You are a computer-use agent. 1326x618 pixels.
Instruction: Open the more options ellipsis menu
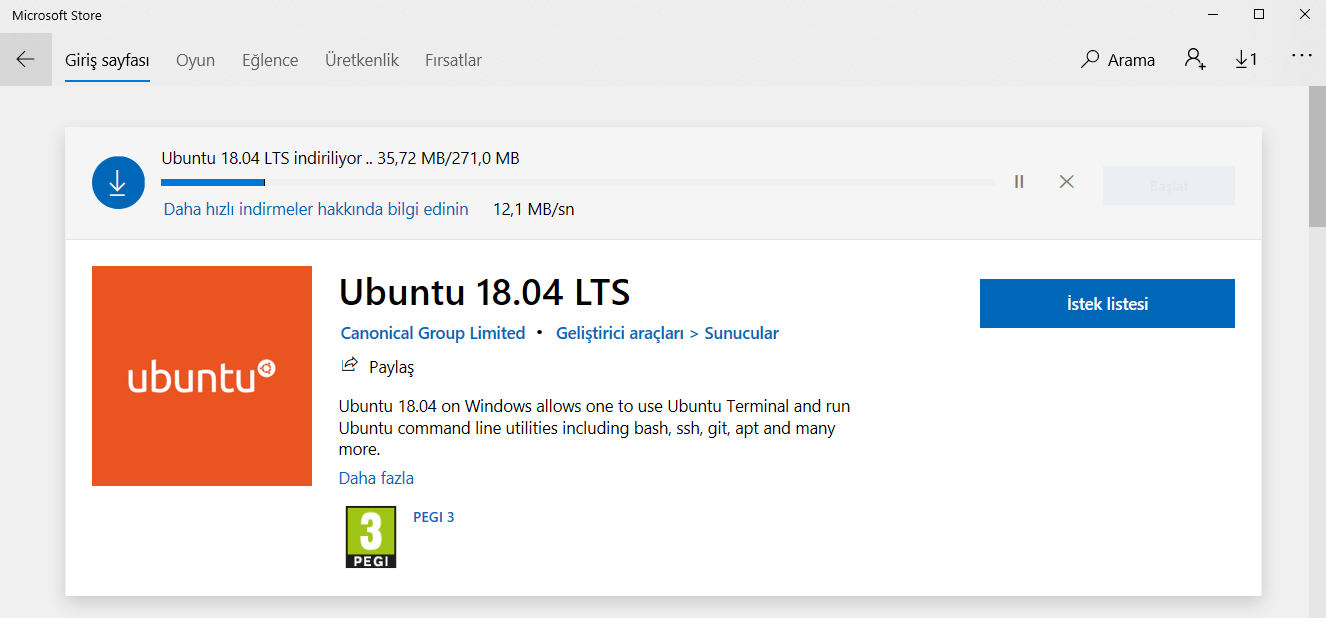[1301, 56]
